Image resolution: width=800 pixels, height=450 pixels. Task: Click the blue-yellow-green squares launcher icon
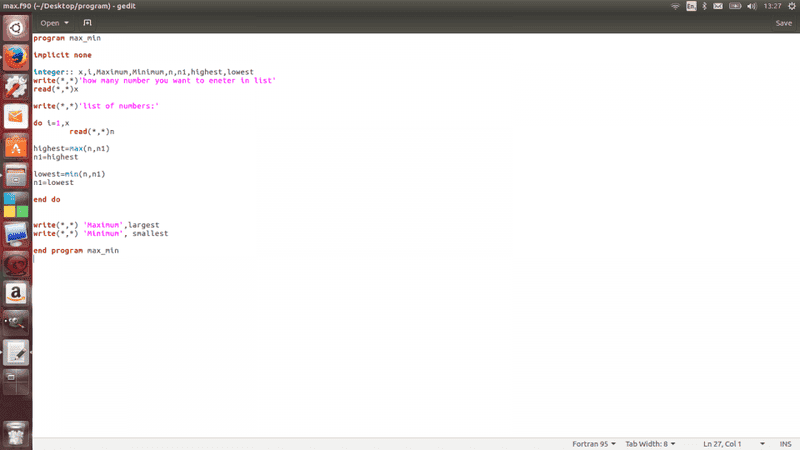[16, 205]
